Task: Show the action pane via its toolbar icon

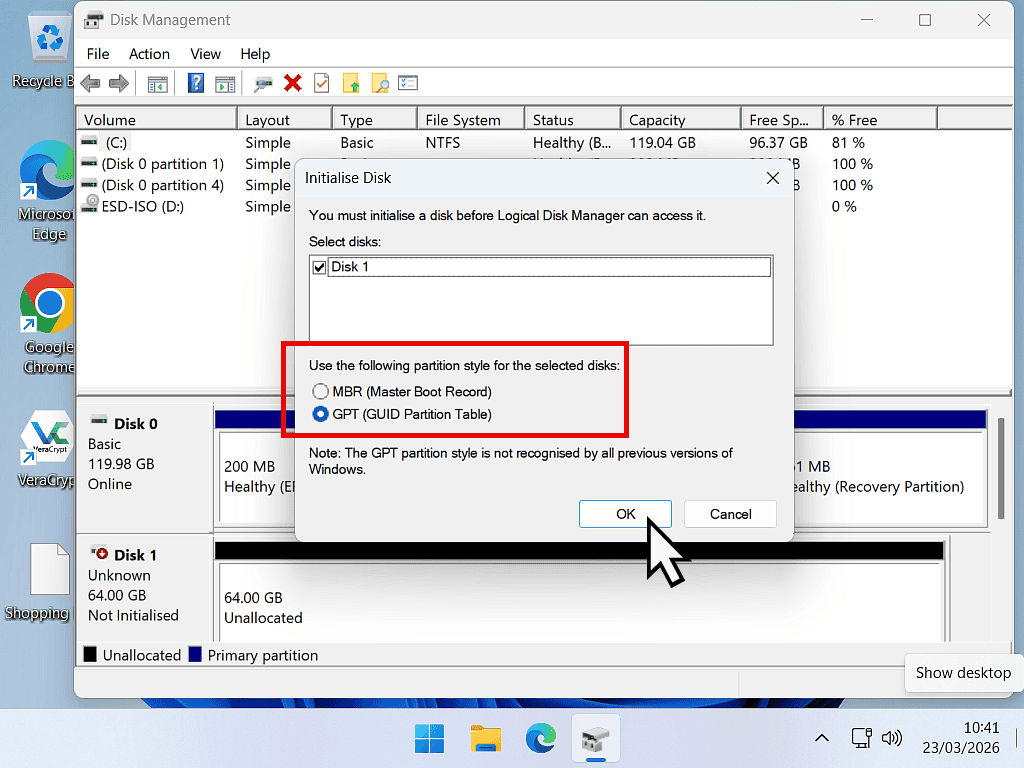Action: pos(225,83)
